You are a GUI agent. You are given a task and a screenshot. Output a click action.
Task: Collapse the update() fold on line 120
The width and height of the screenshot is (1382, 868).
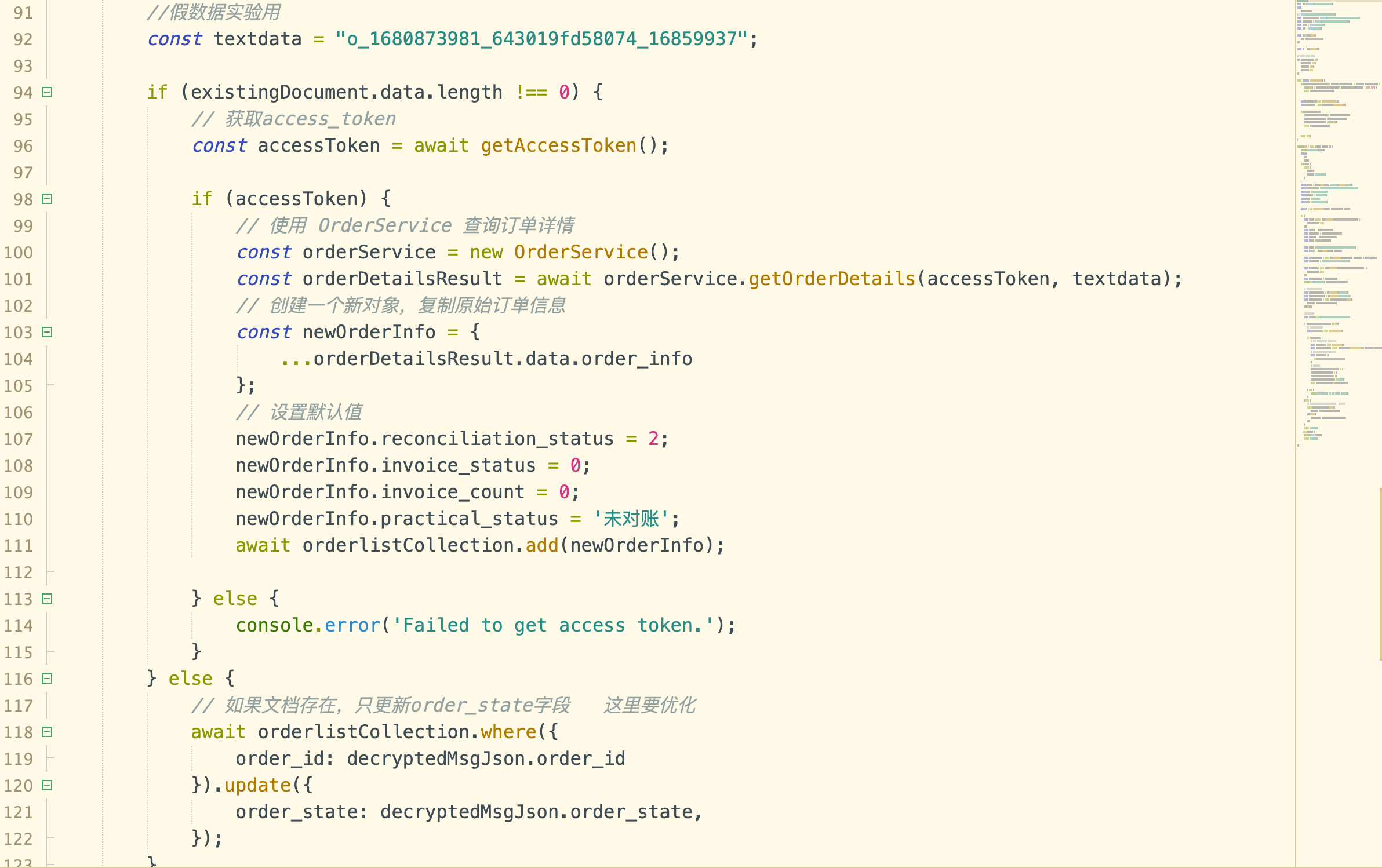[x=48, y=785]
